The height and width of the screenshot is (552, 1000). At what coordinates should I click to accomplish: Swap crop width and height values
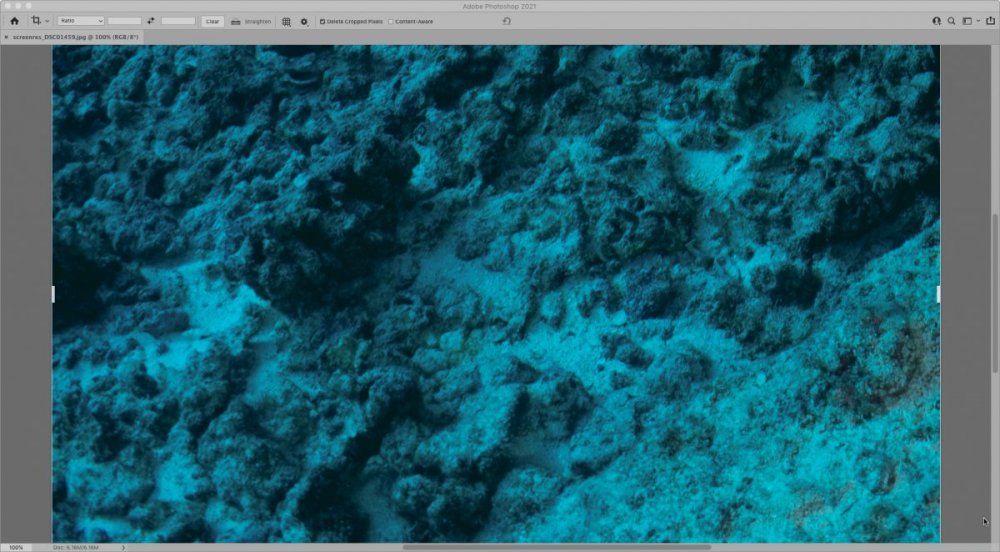151,21
